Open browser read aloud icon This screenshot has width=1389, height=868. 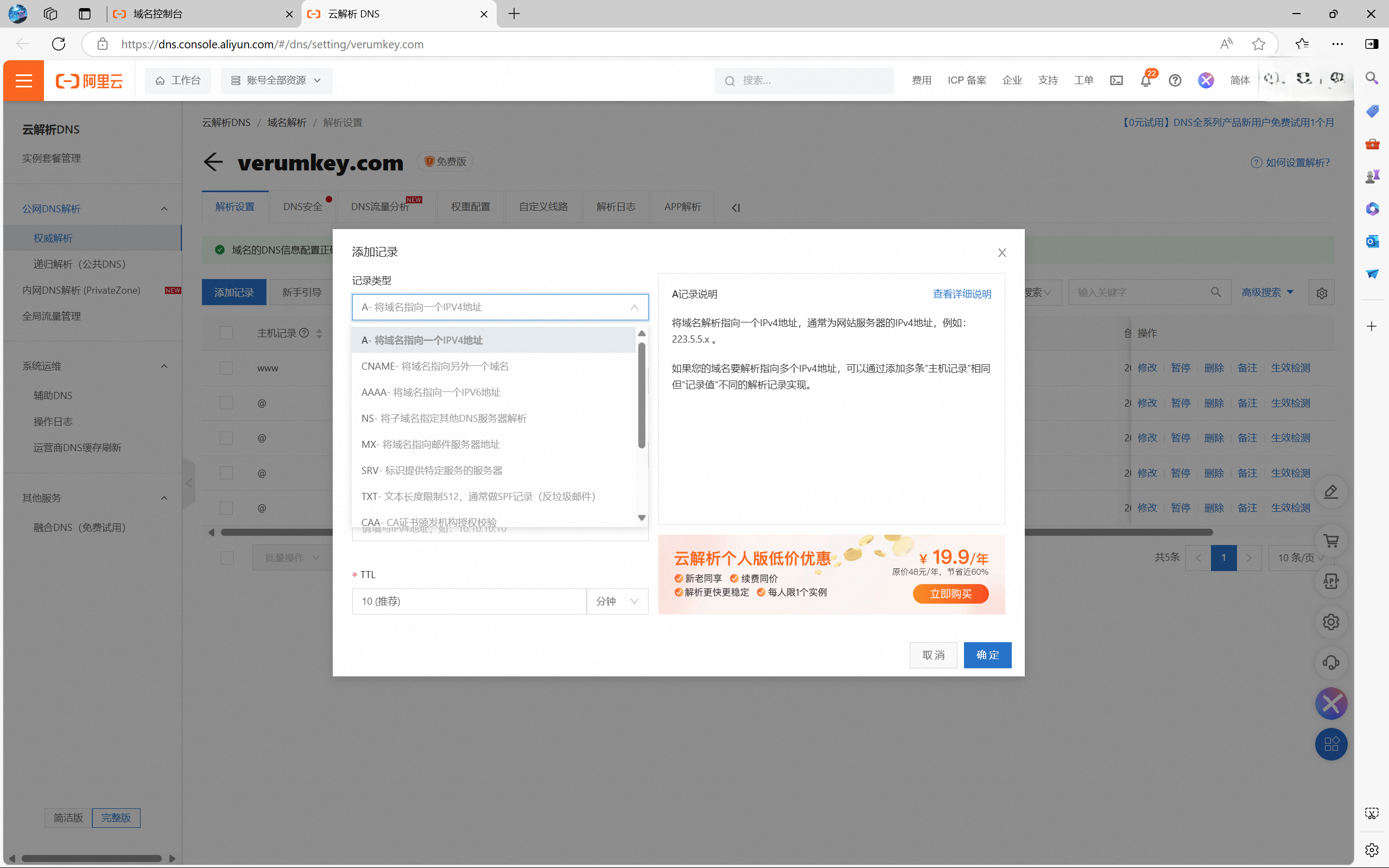pos(1226,44)
